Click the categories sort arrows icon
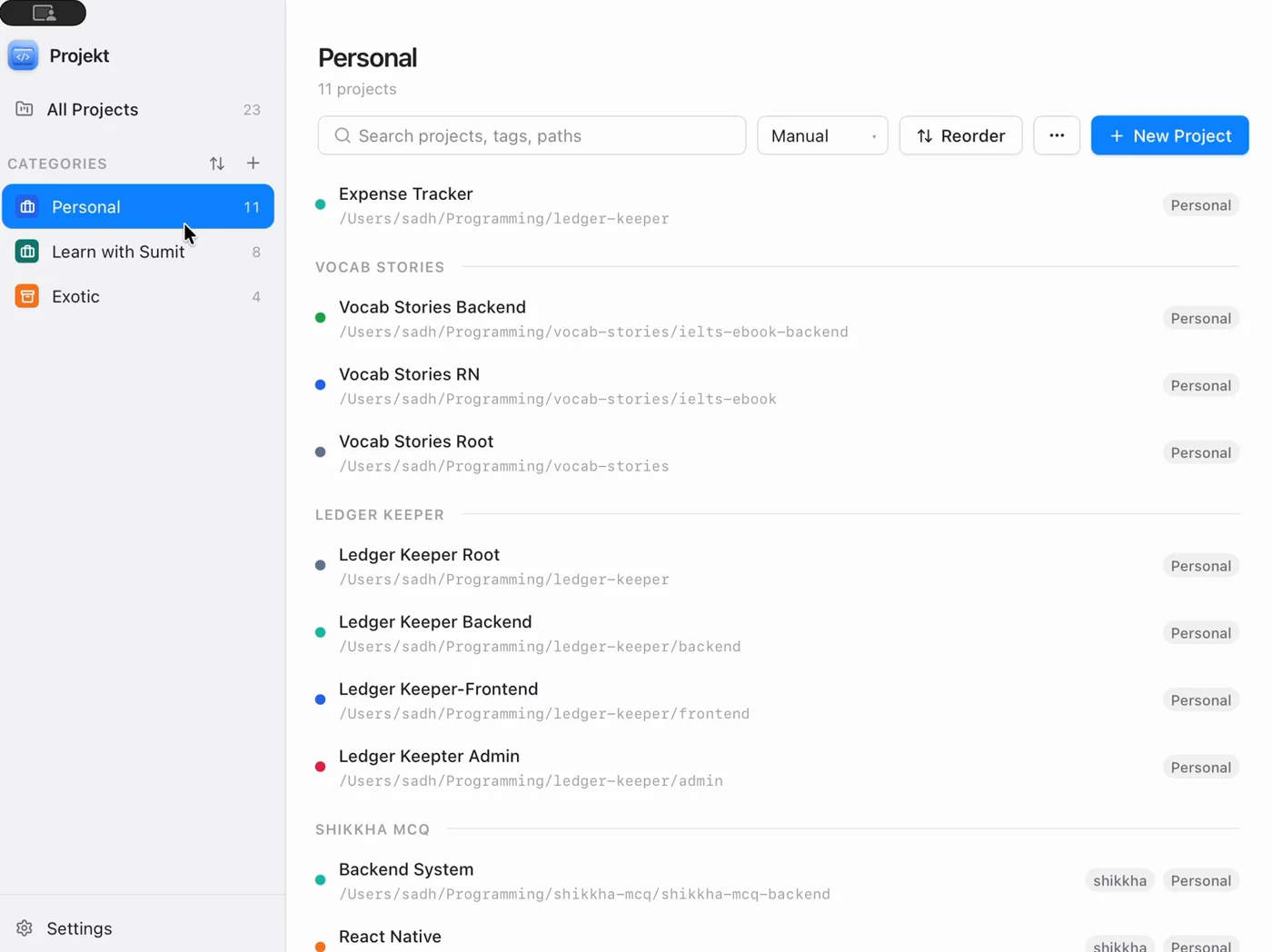The height and width of the screenshot is (952, 1272). 216,164
